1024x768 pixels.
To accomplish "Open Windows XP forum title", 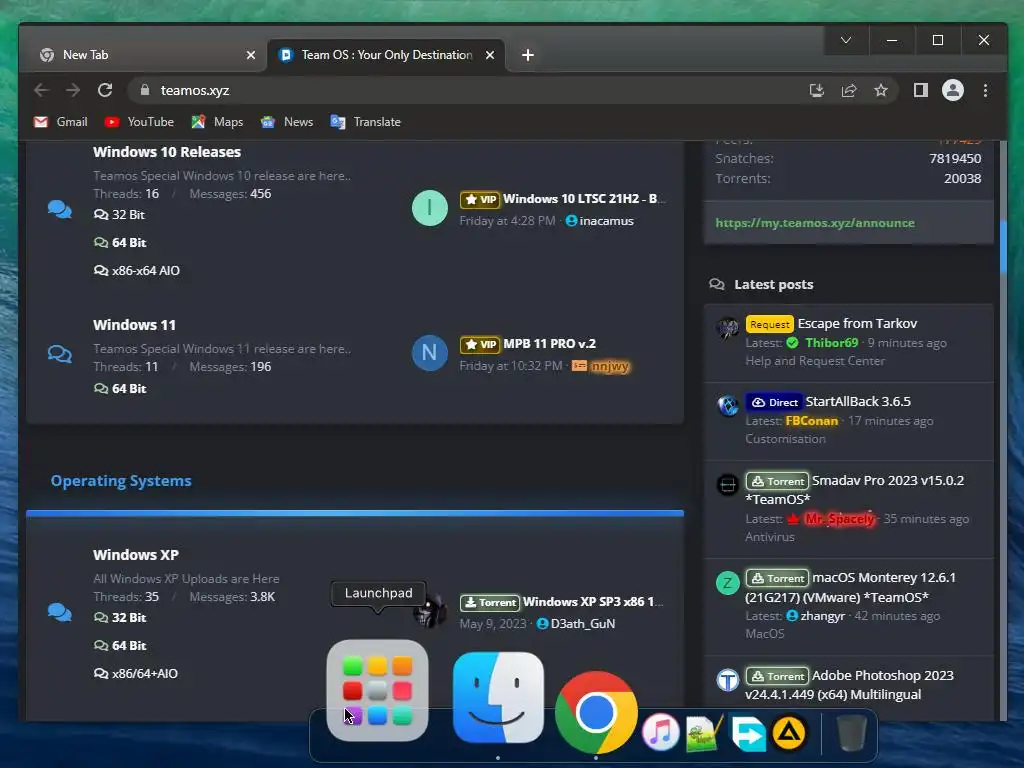I will tap(136, 555).
